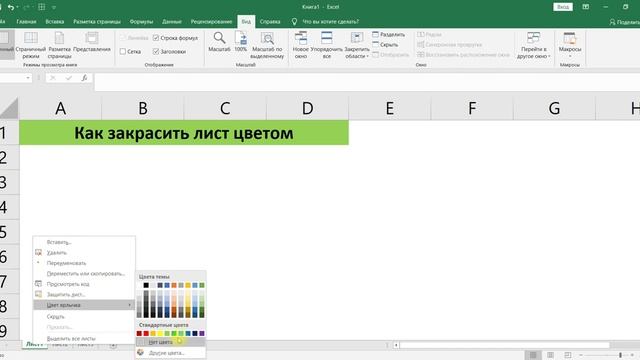Click the fx insert function icon
This screenshot has height=360, width=640.
click(84, 78)
